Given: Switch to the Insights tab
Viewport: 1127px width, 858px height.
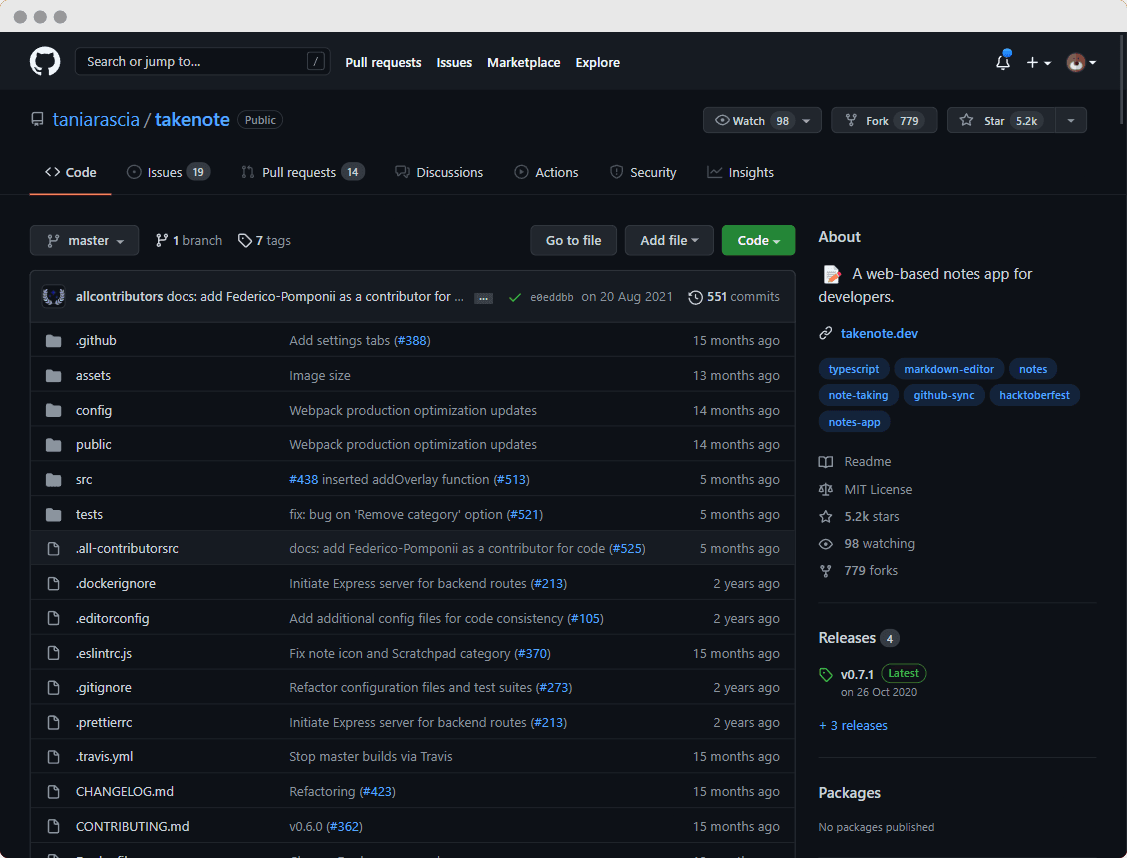Looking at the screenshot, I should (741, 172).
